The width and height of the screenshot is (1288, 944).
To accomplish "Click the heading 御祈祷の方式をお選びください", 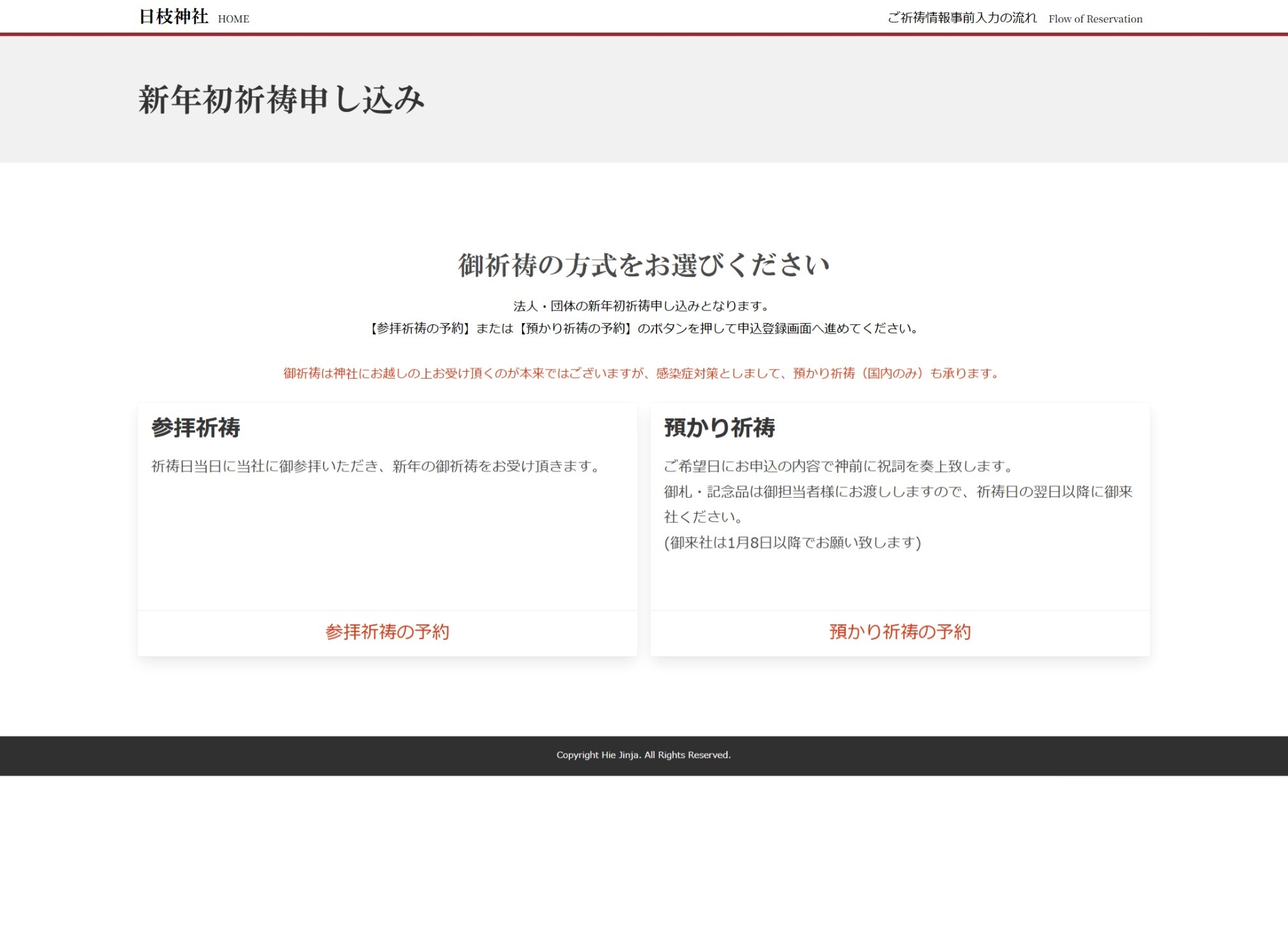I will 644,265.
